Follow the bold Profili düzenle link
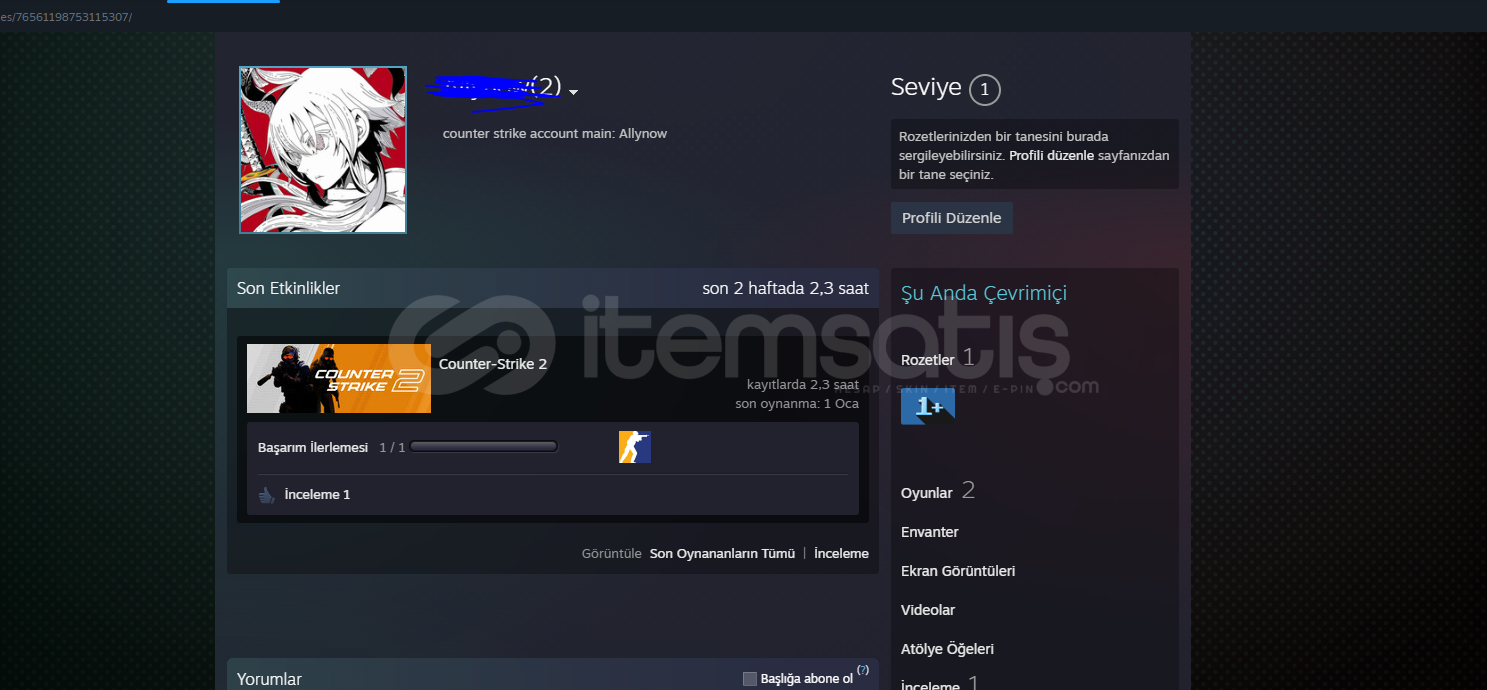 click(1051, 155)
